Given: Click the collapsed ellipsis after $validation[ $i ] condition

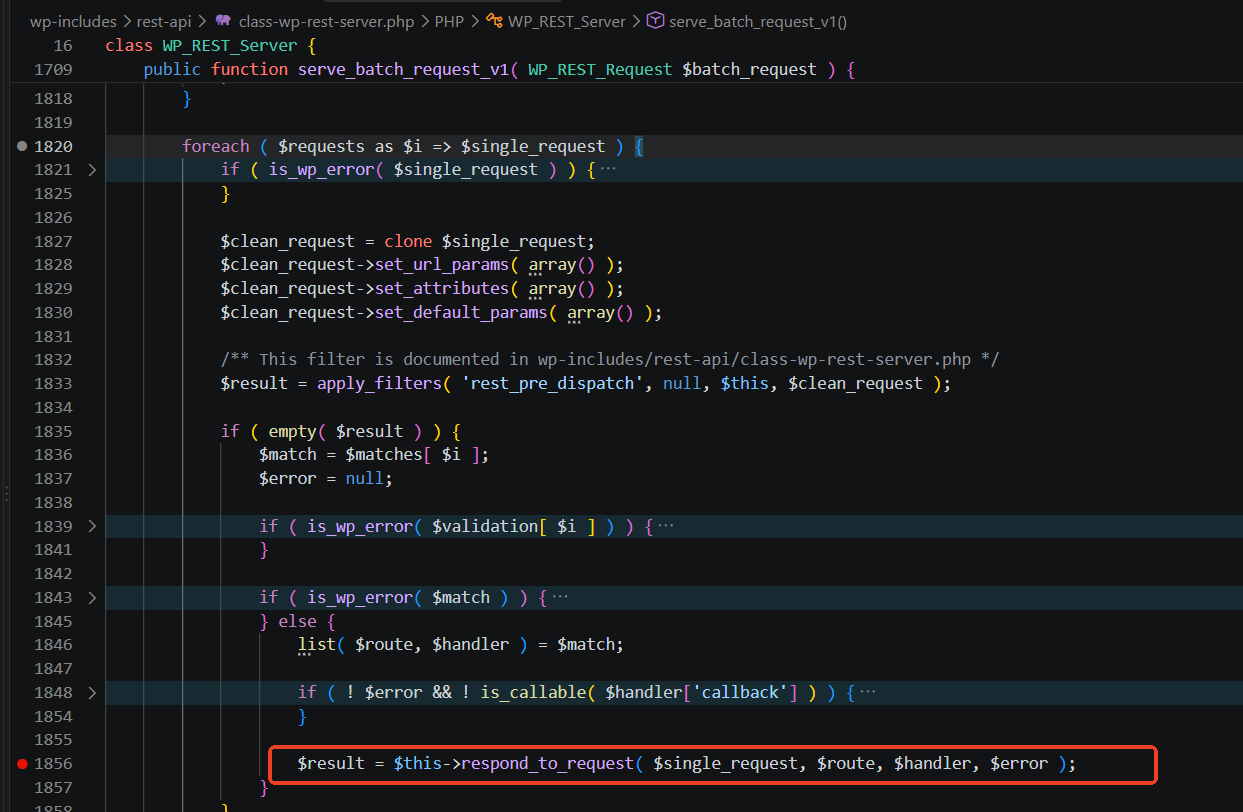Looking at the screenshot, I should pyautogui.click(x=666, y=526).
